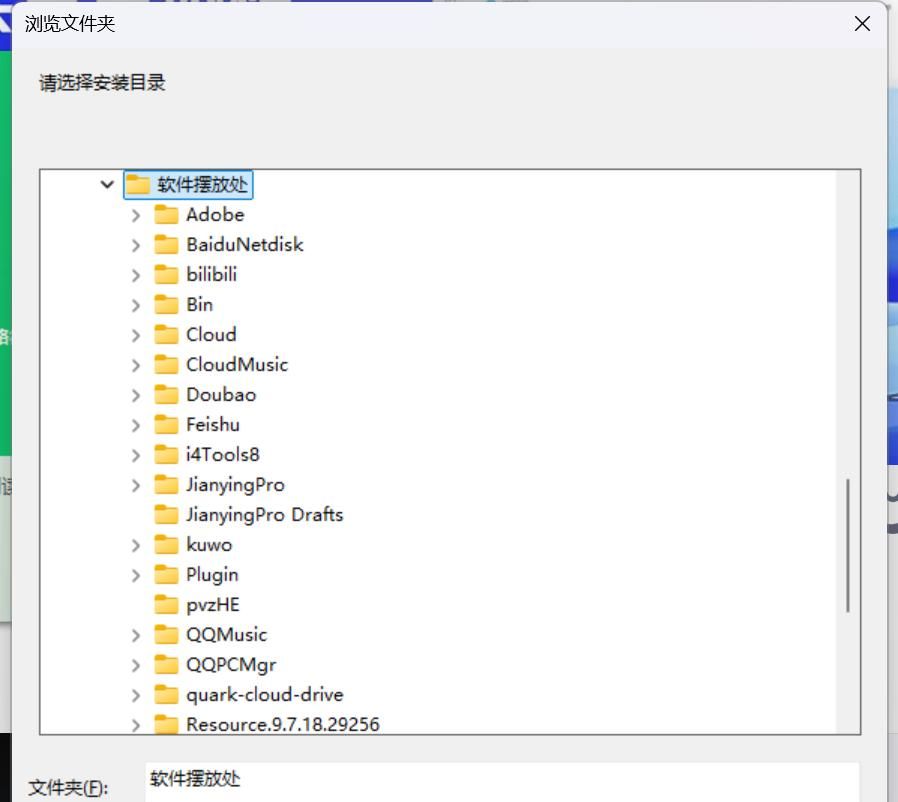
Task: Expand the JianyingPro folder
Action: coord(136,485)
